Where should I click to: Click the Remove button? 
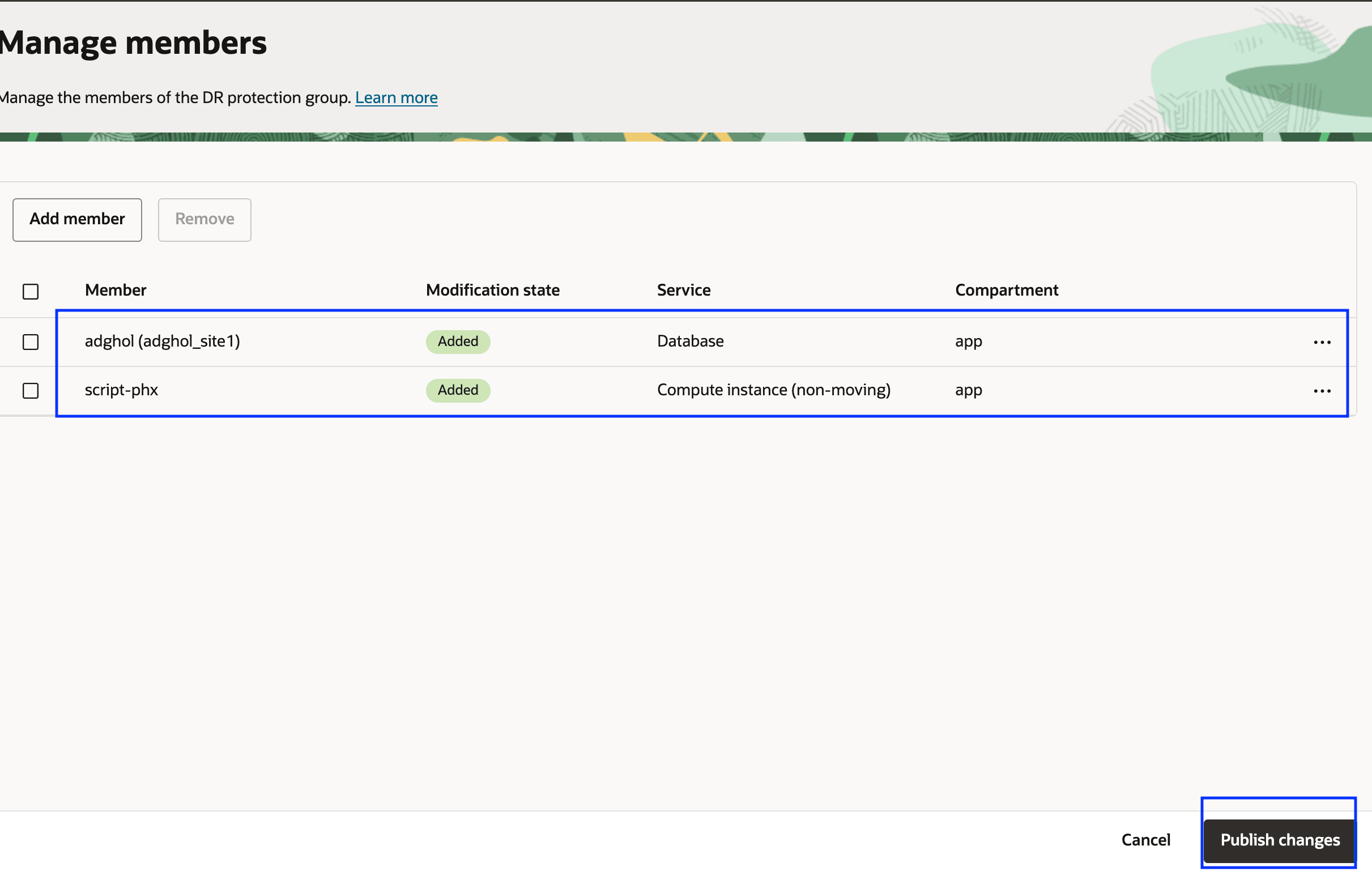204,219
